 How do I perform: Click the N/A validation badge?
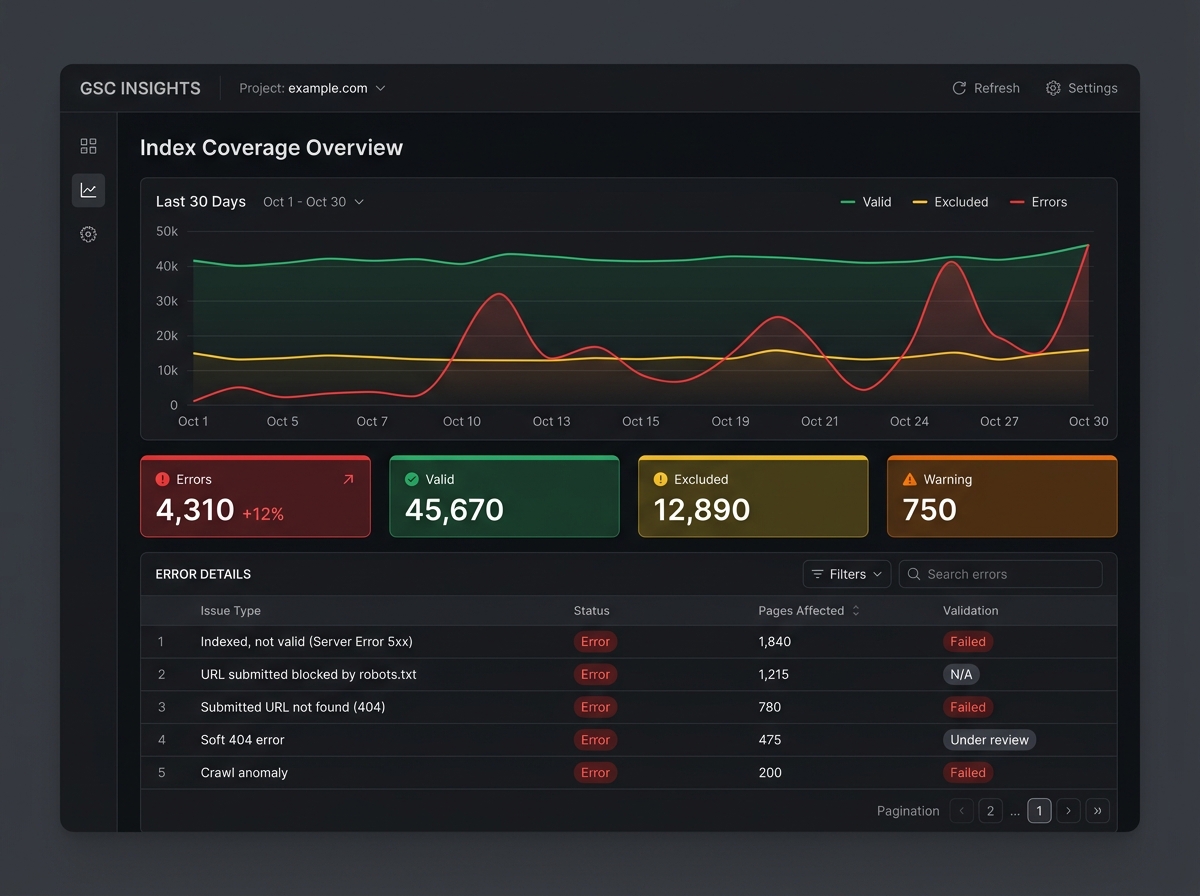pos(961,675)
